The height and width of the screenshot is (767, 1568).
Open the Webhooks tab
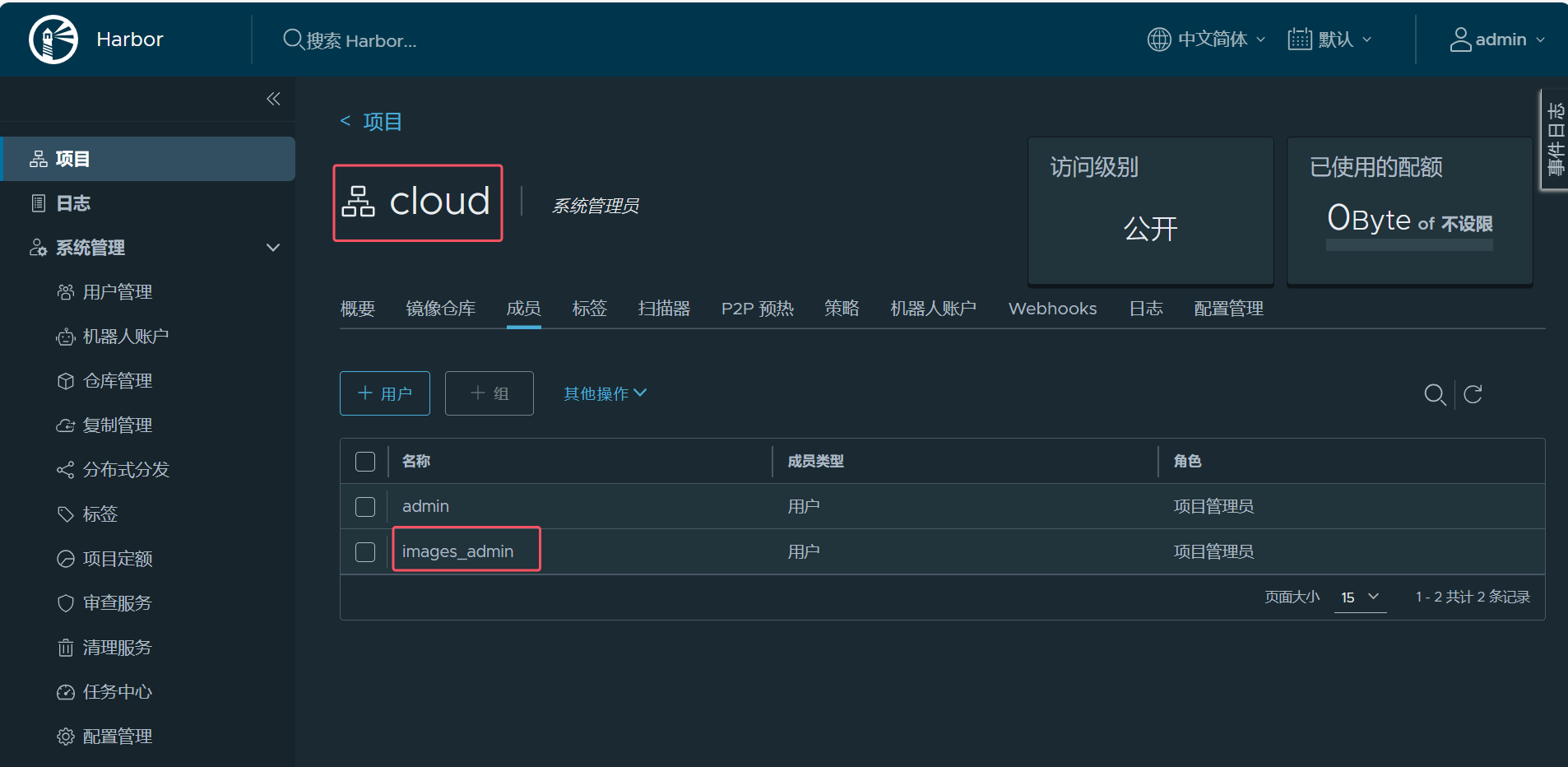pos(1053,309)
